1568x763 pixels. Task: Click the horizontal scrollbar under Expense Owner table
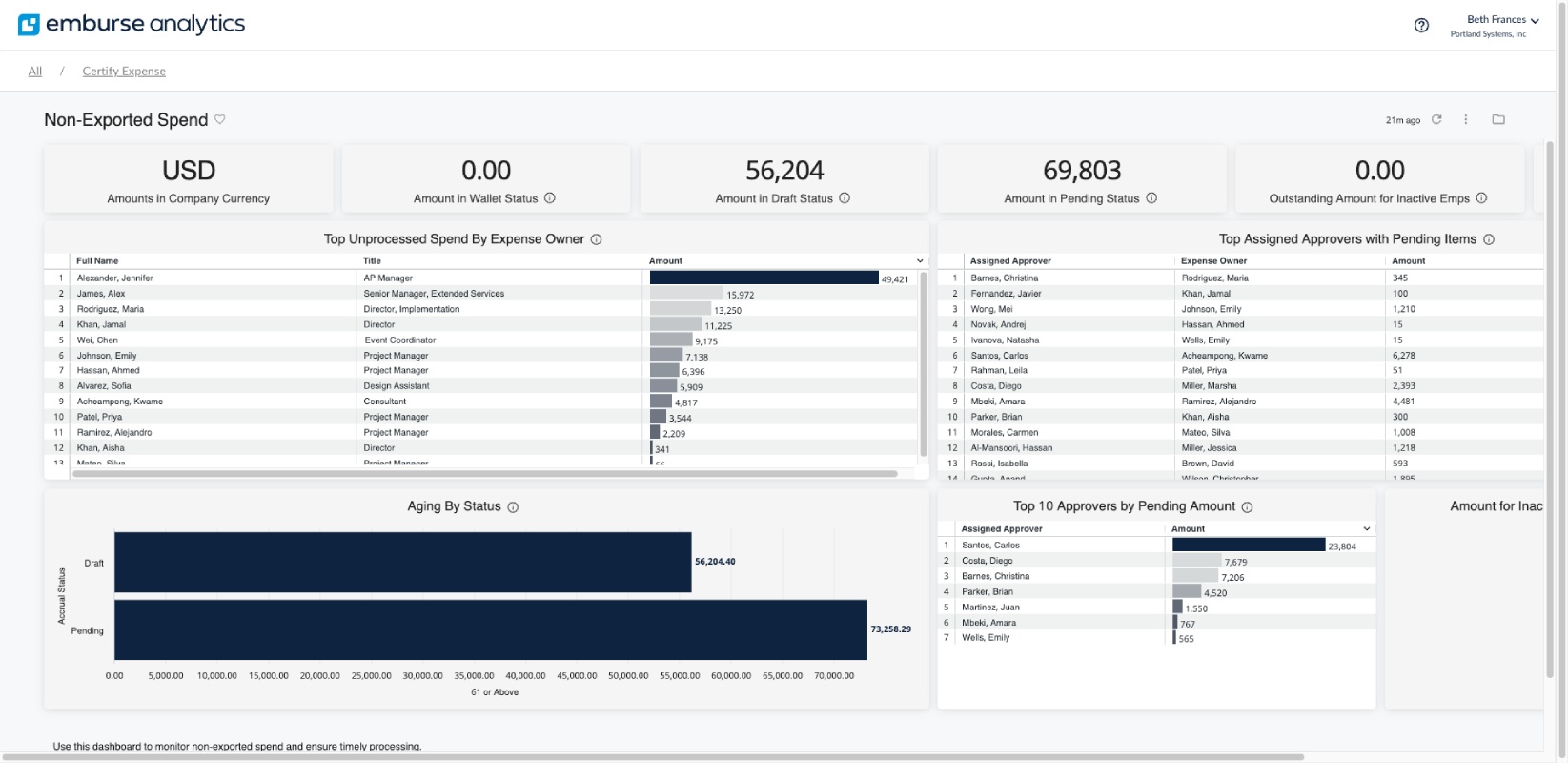[485, 473]
